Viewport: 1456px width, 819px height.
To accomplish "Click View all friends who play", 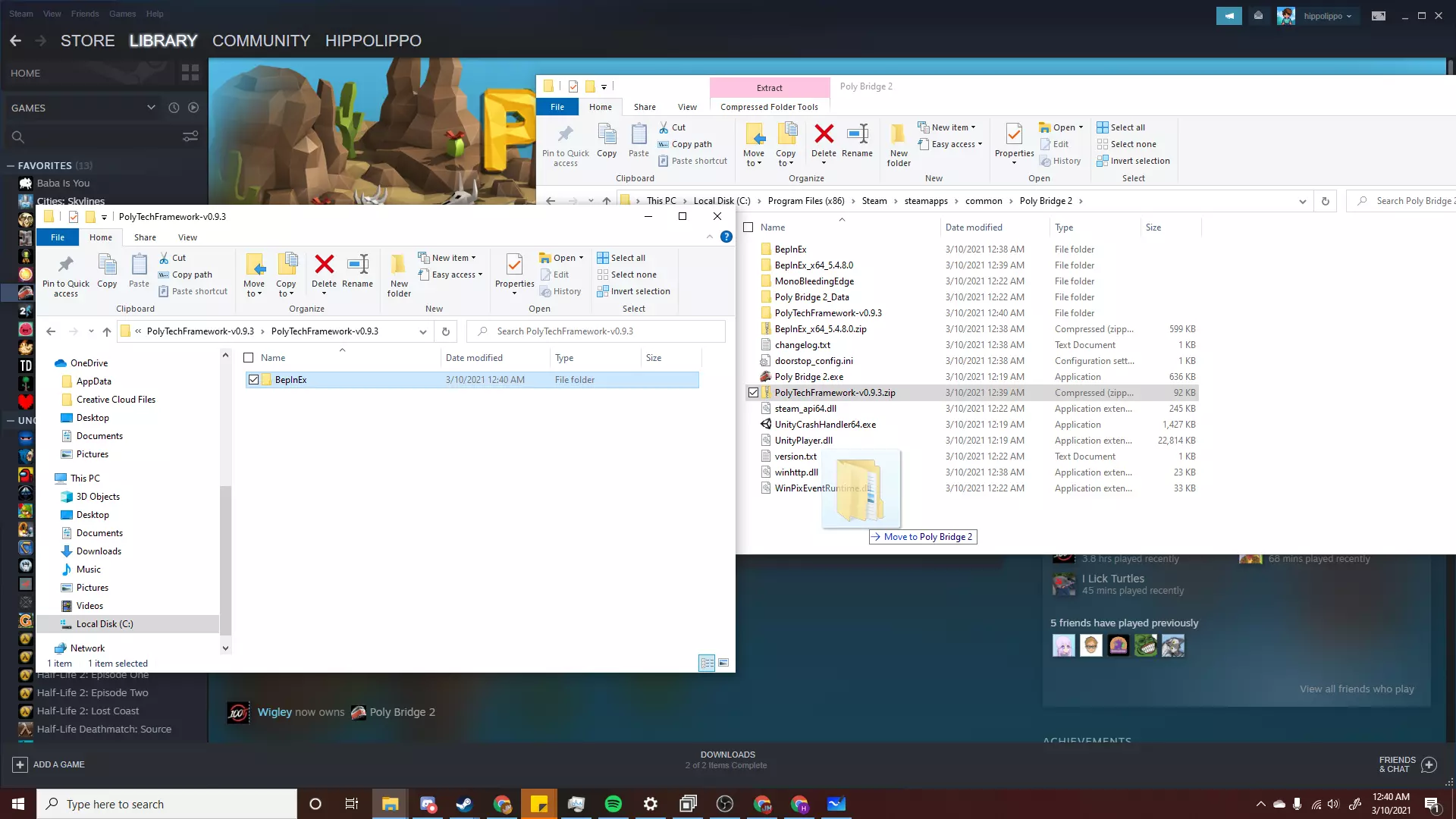I will click(1356, 689).
